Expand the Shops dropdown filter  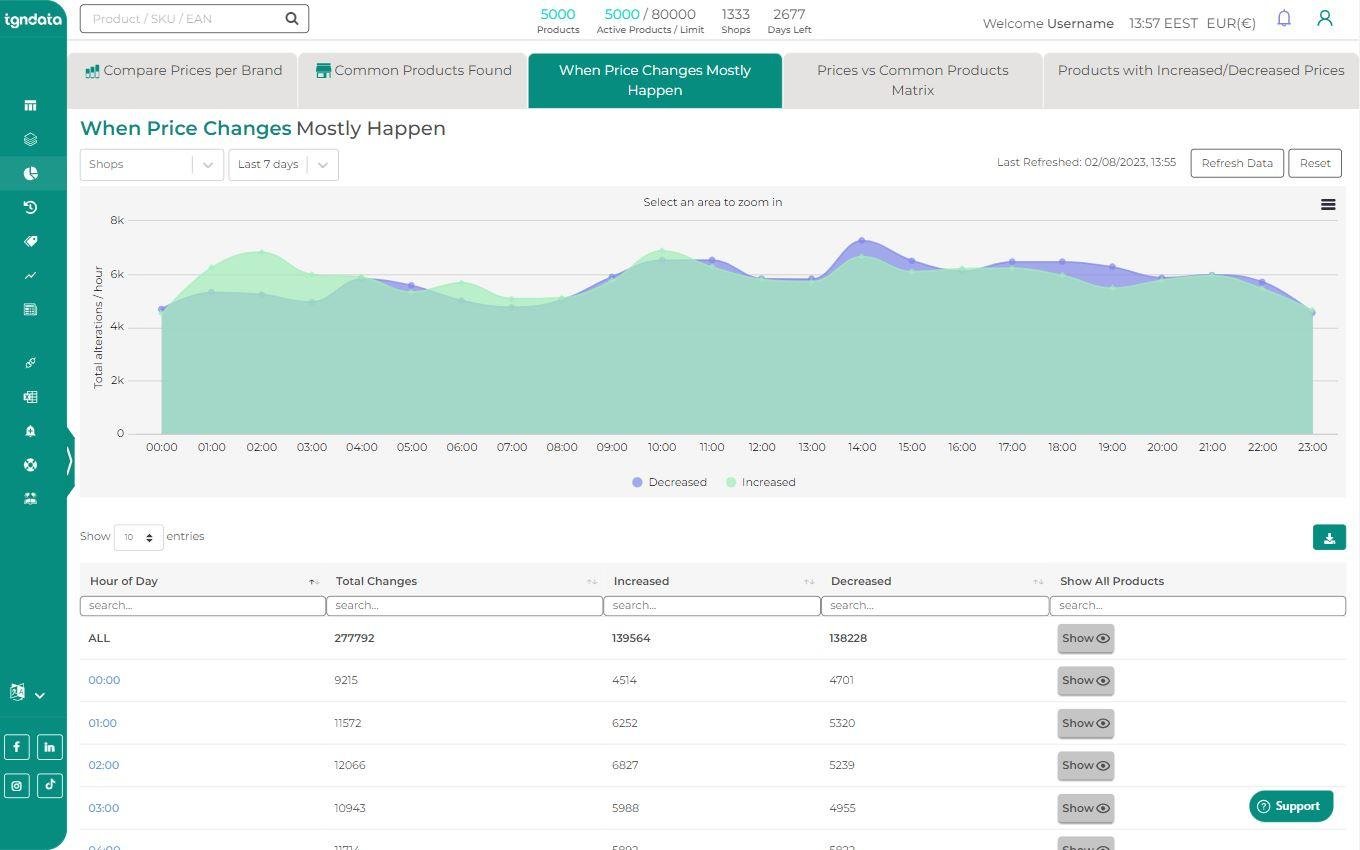point(151,165)
